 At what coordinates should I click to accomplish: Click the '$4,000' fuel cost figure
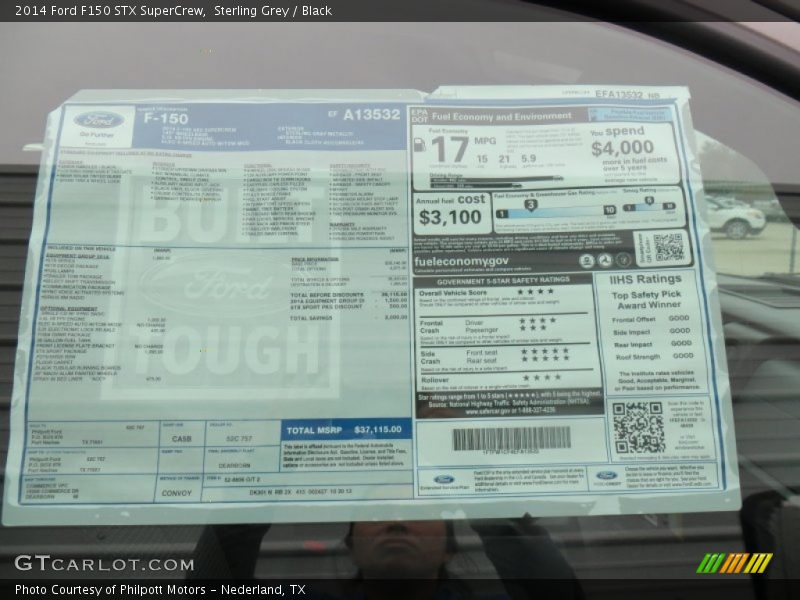click(x=622, y=148)
